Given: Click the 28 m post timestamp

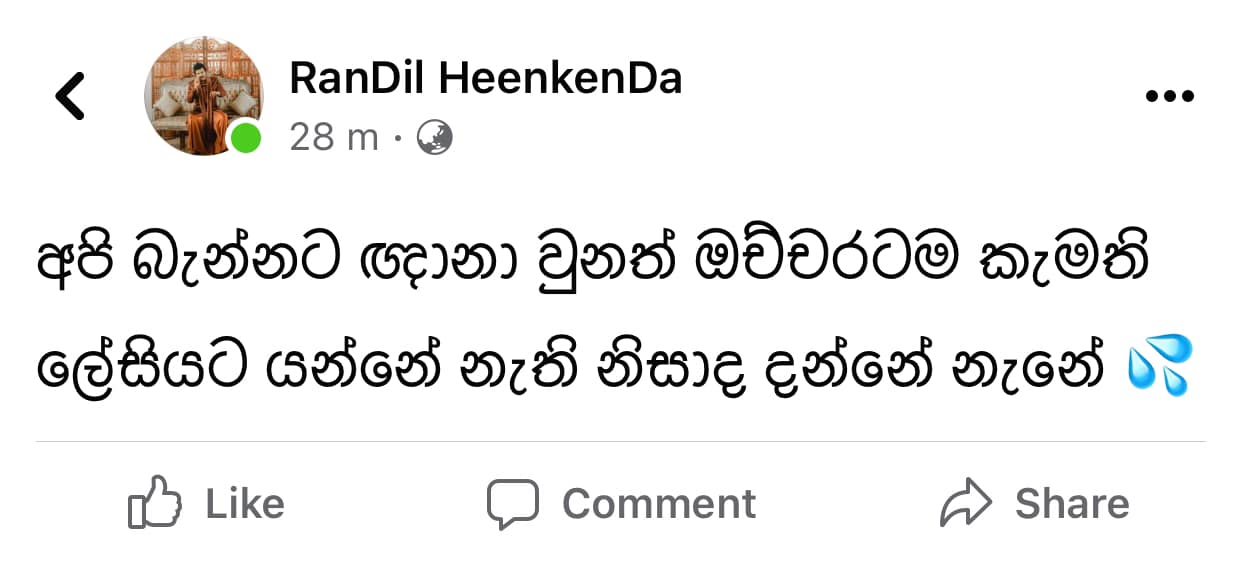Looking at the screenshot, I should point(334,137).
